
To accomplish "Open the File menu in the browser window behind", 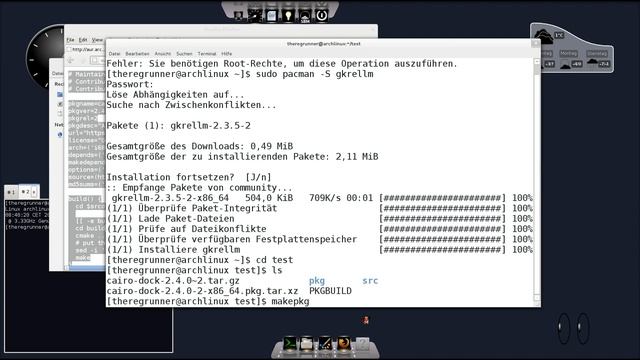I will click(x=70, y=40).
